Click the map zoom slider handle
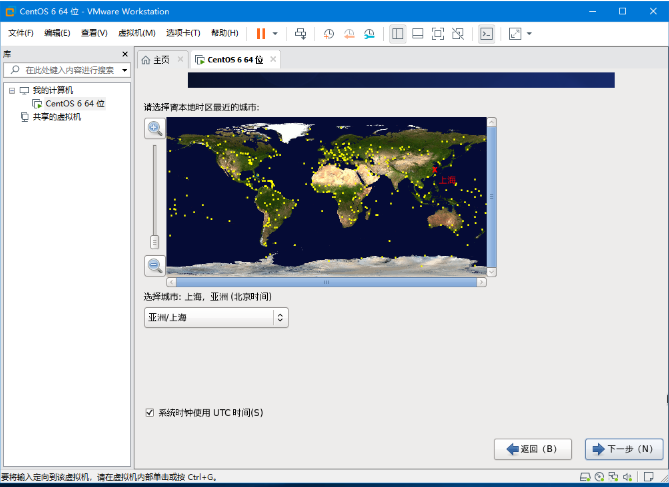Image resolution: width=669 pixels, height=487 pixels. 155,241
